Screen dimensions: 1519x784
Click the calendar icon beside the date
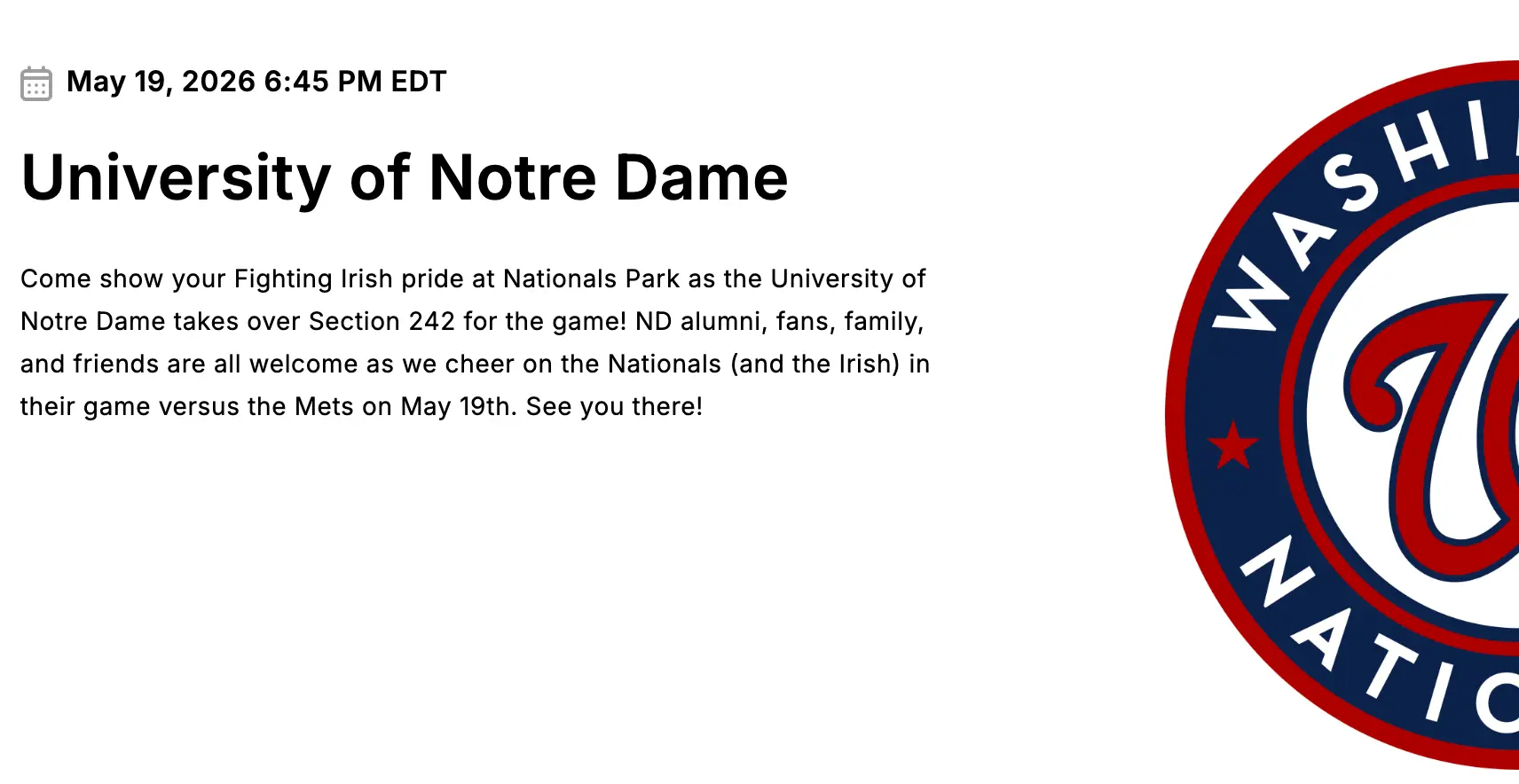[36, 83]
